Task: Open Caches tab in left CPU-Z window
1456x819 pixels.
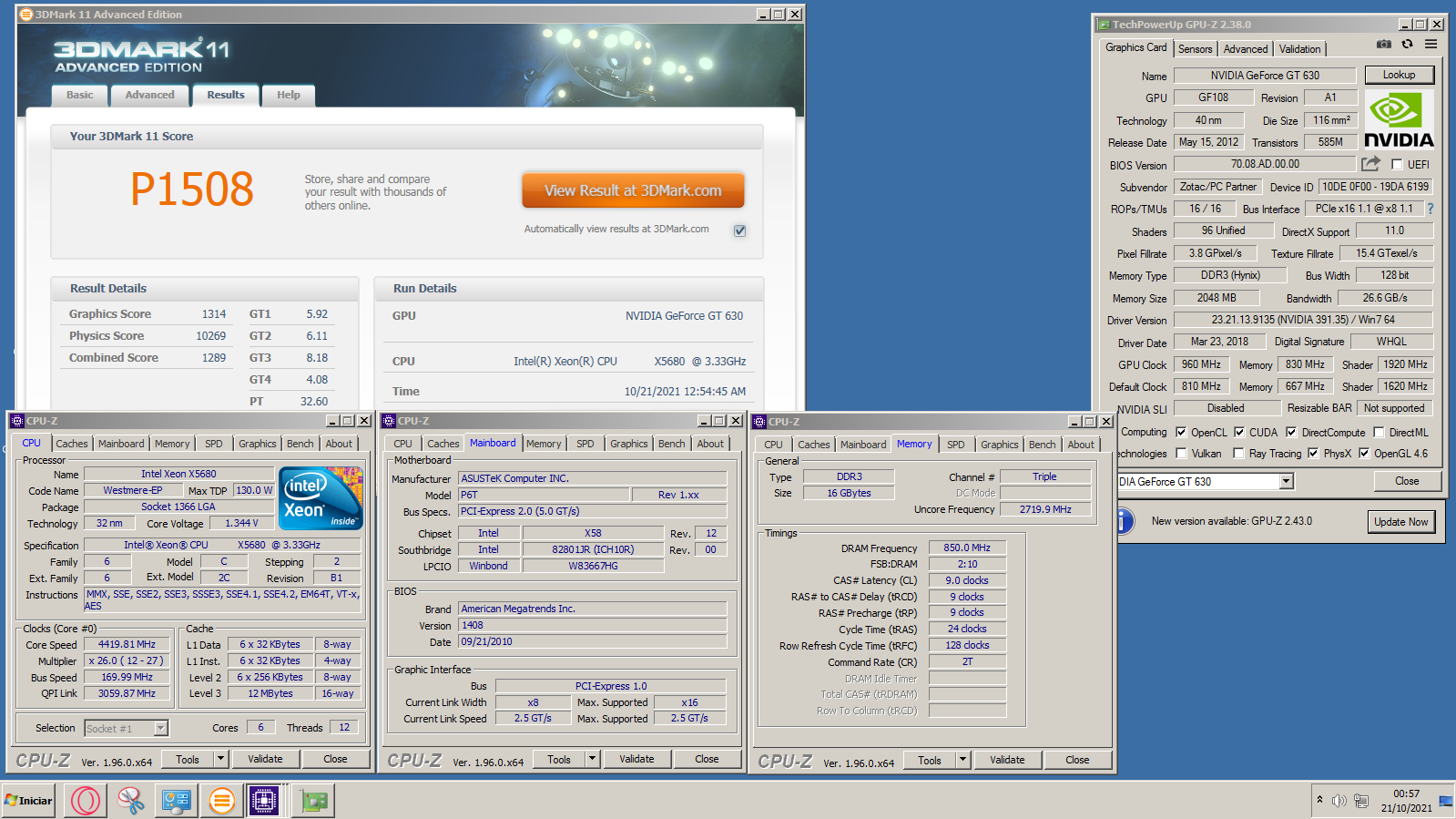Action: point(72,444)
